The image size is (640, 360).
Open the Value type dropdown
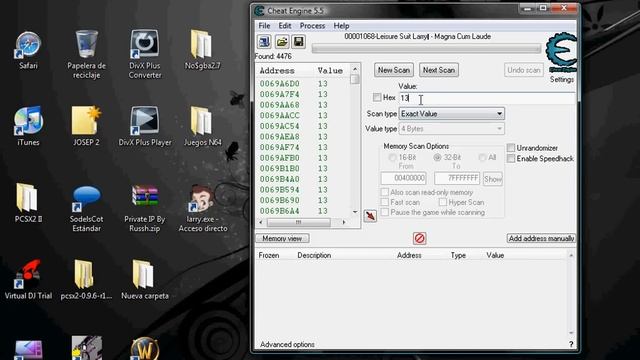pos(451,129)
